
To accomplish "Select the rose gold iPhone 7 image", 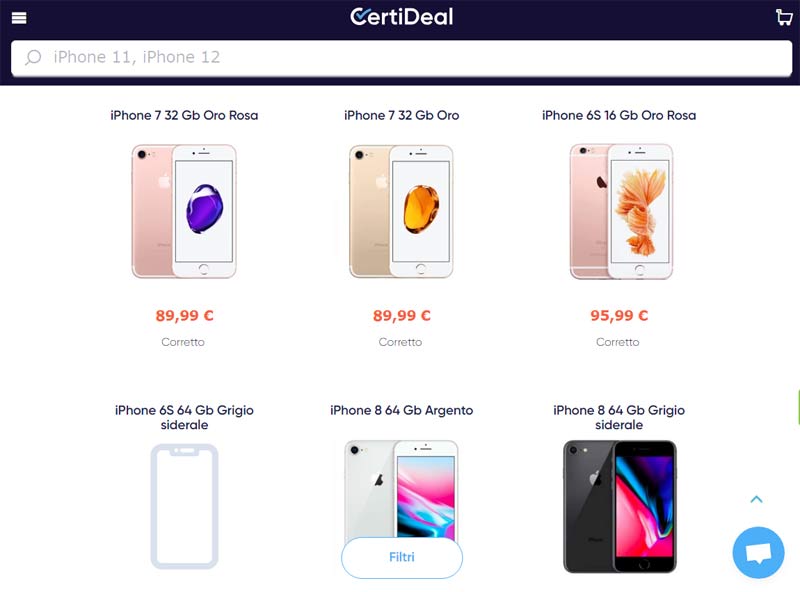I will [184, 211].
